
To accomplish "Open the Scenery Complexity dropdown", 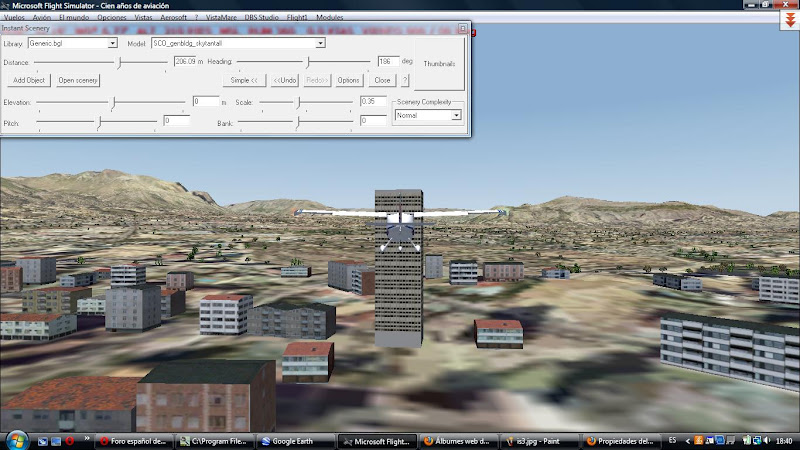I will pos(456,116).
